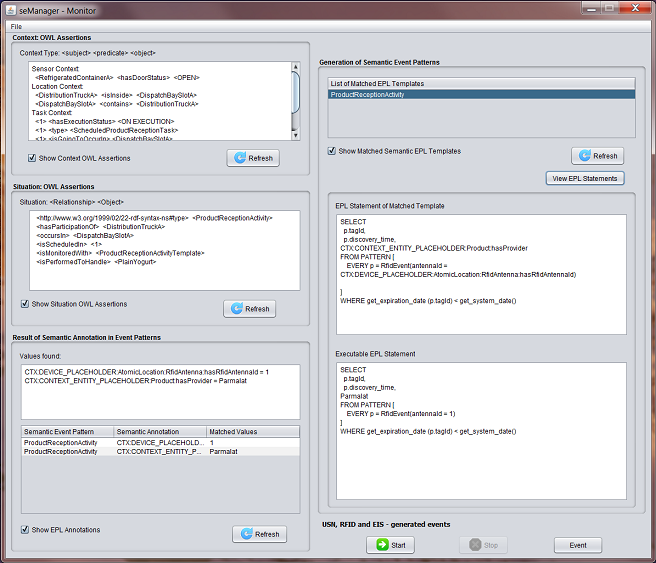
Task: Refresh the matched EPL templates list
Action: click(597, 156)
